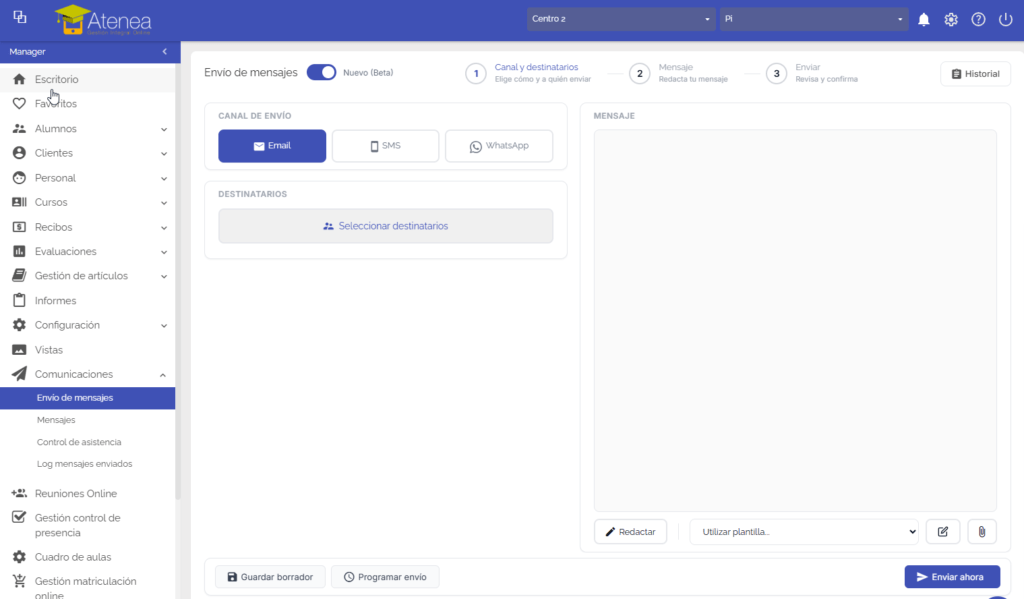Toggle the Nuevo (Beta) switch
This screenshot has width=1024, height=599.
click(321, 73)
